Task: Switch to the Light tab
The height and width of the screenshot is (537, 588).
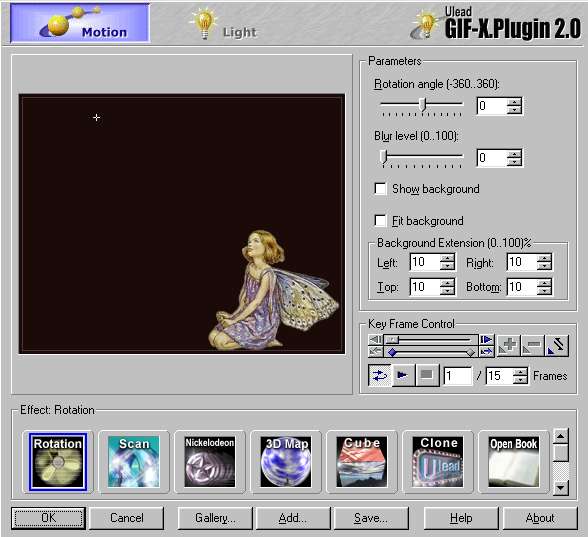Action: (224, 25)
